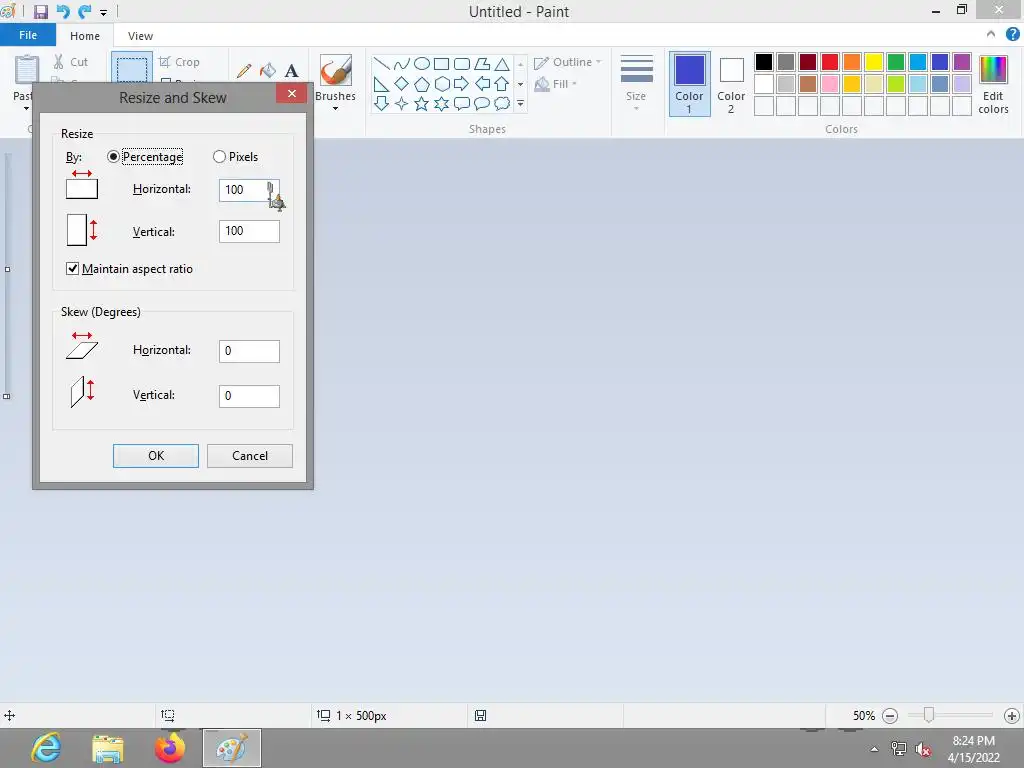Click the Resize Horizontal percentage field
The image size is (1024, 768).
tap(249, 190)
